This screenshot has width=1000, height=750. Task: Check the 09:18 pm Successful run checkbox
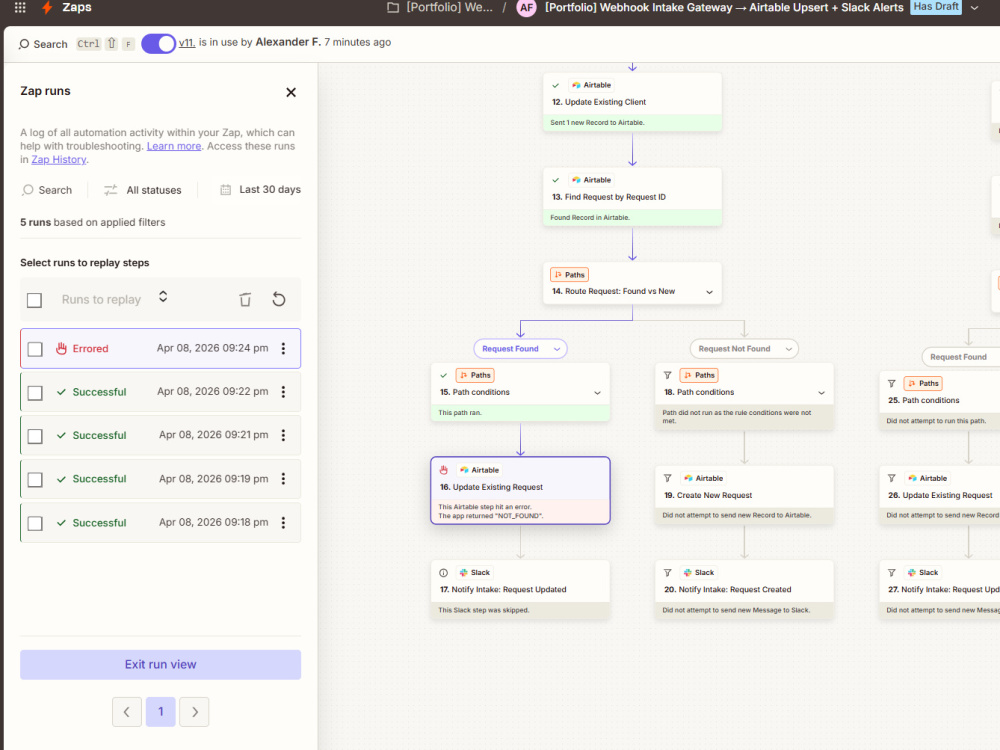(35, 523)
